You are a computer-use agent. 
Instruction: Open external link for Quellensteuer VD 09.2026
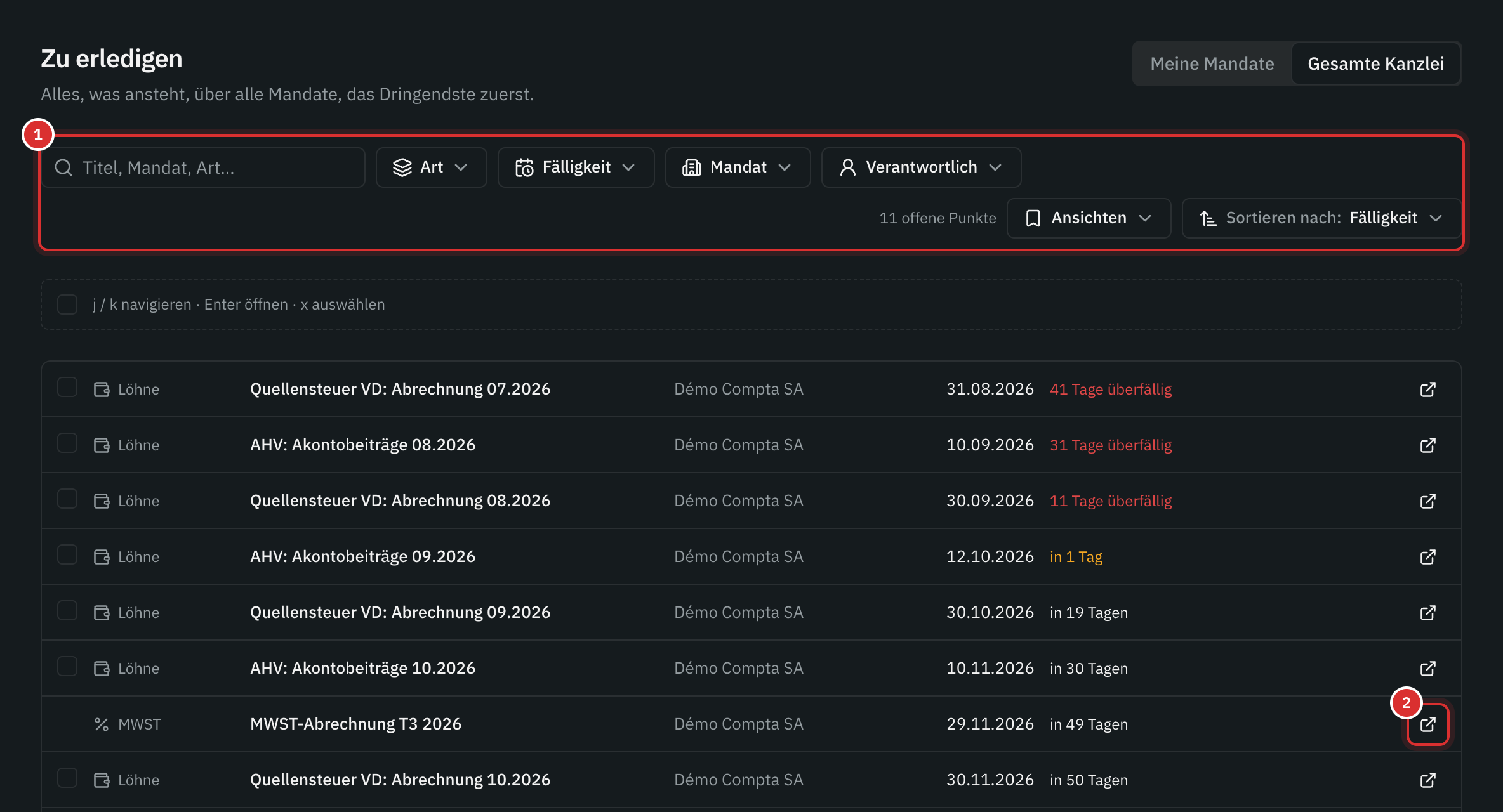pyautogui.click(x=1427, y=613)
